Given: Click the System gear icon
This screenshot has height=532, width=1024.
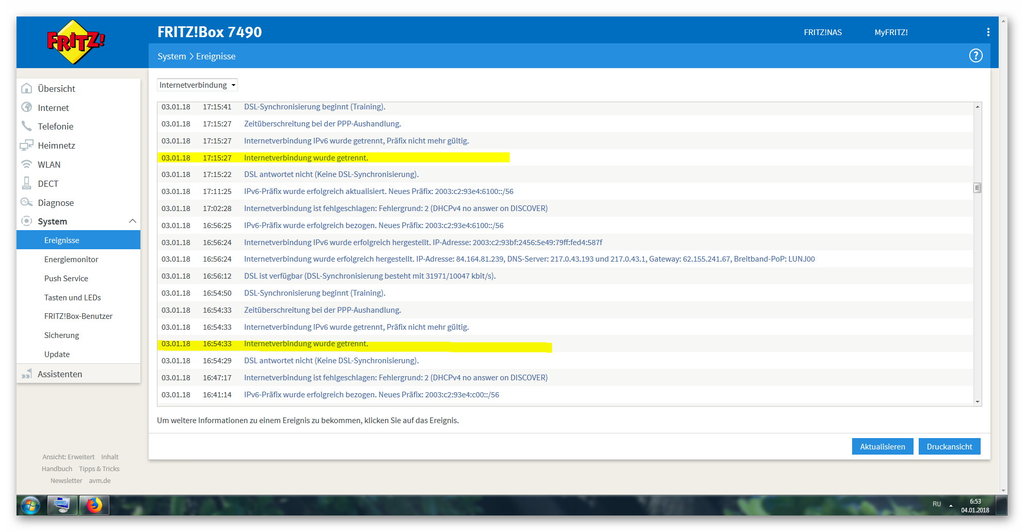Looking at the screenshot, I should tap(27, 221).
